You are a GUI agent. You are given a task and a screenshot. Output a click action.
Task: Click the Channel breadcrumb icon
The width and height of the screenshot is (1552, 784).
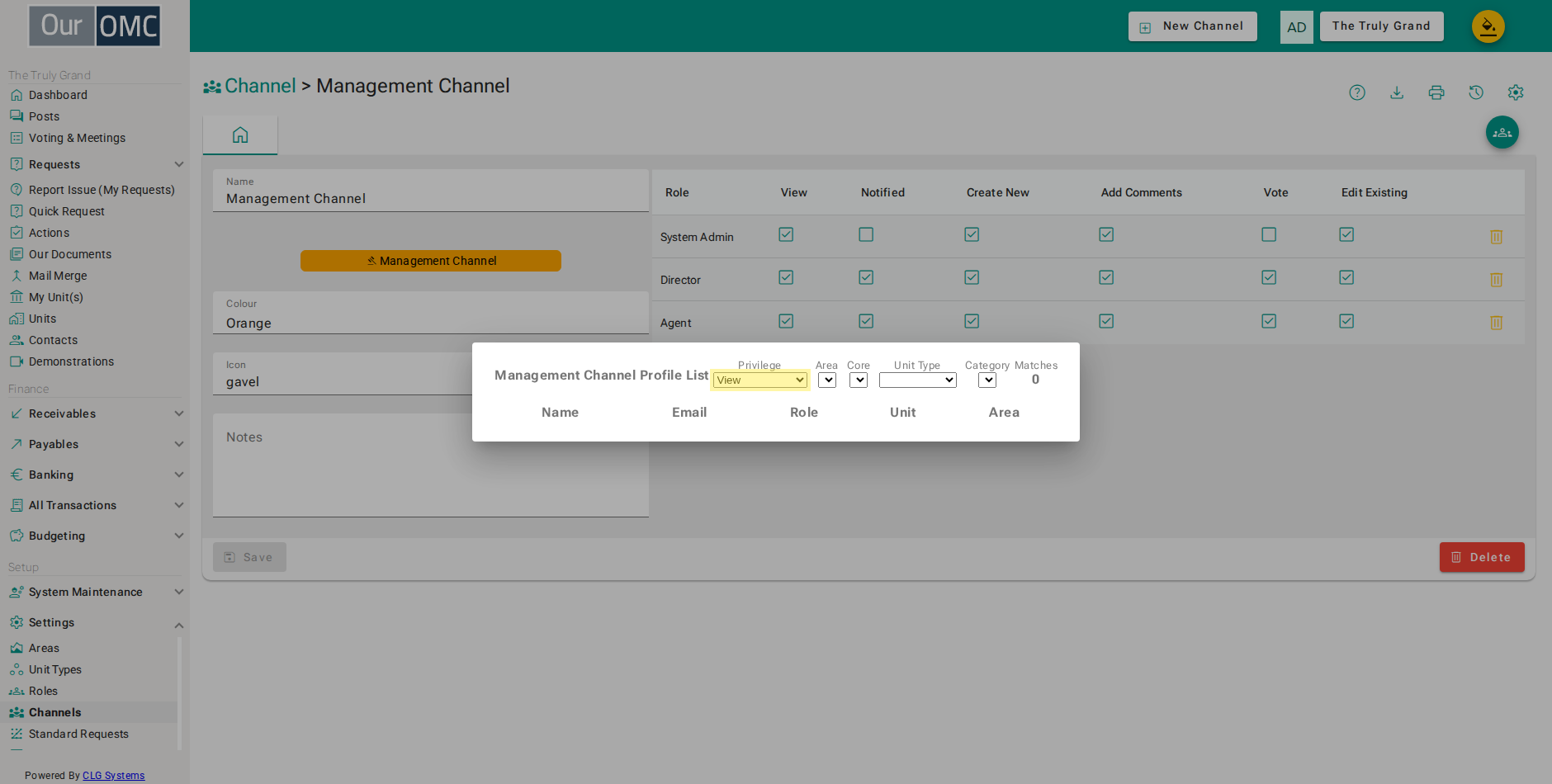[212, 87]
